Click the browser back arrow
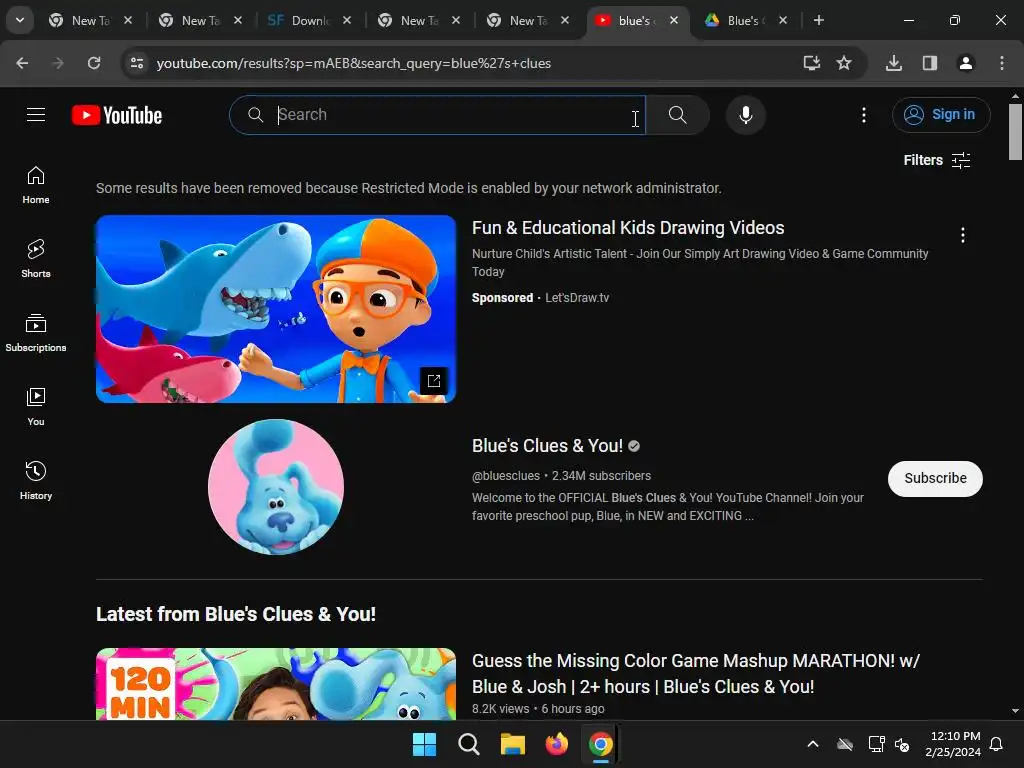This screenshot has height=768, width=1024. pos(22,63)
